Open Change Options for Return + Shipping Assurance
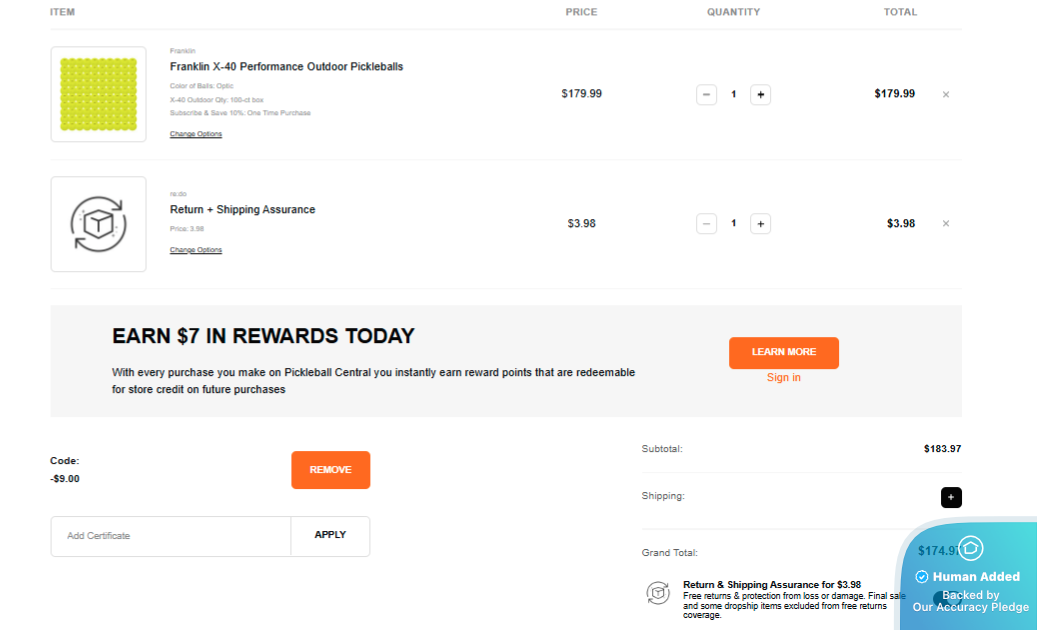 tap(196, 250)
